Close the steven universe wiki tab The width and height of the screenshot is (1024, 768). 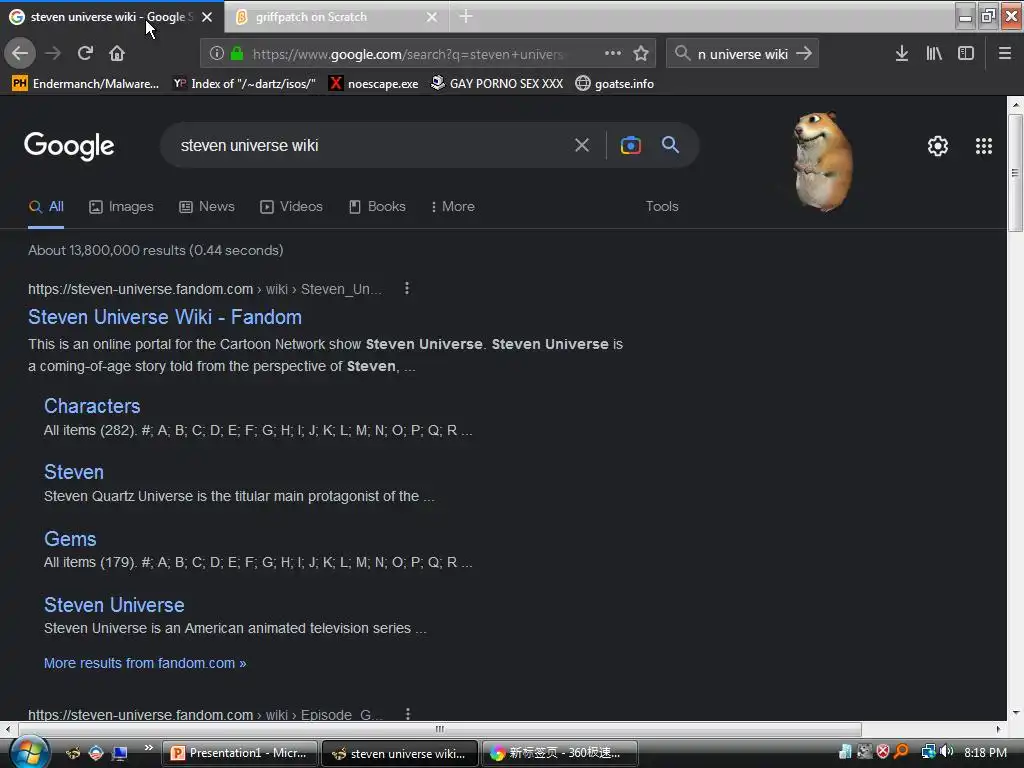(207, 17)
